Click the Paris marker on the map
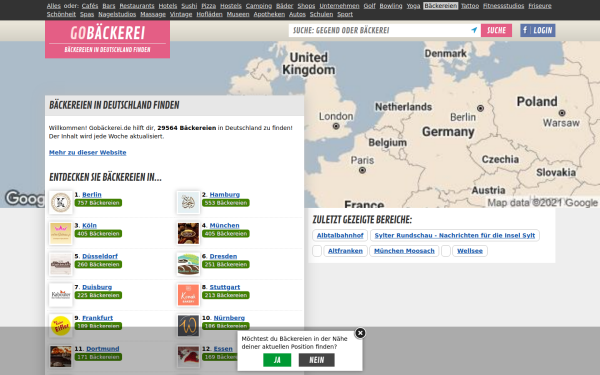 [362, 170]
